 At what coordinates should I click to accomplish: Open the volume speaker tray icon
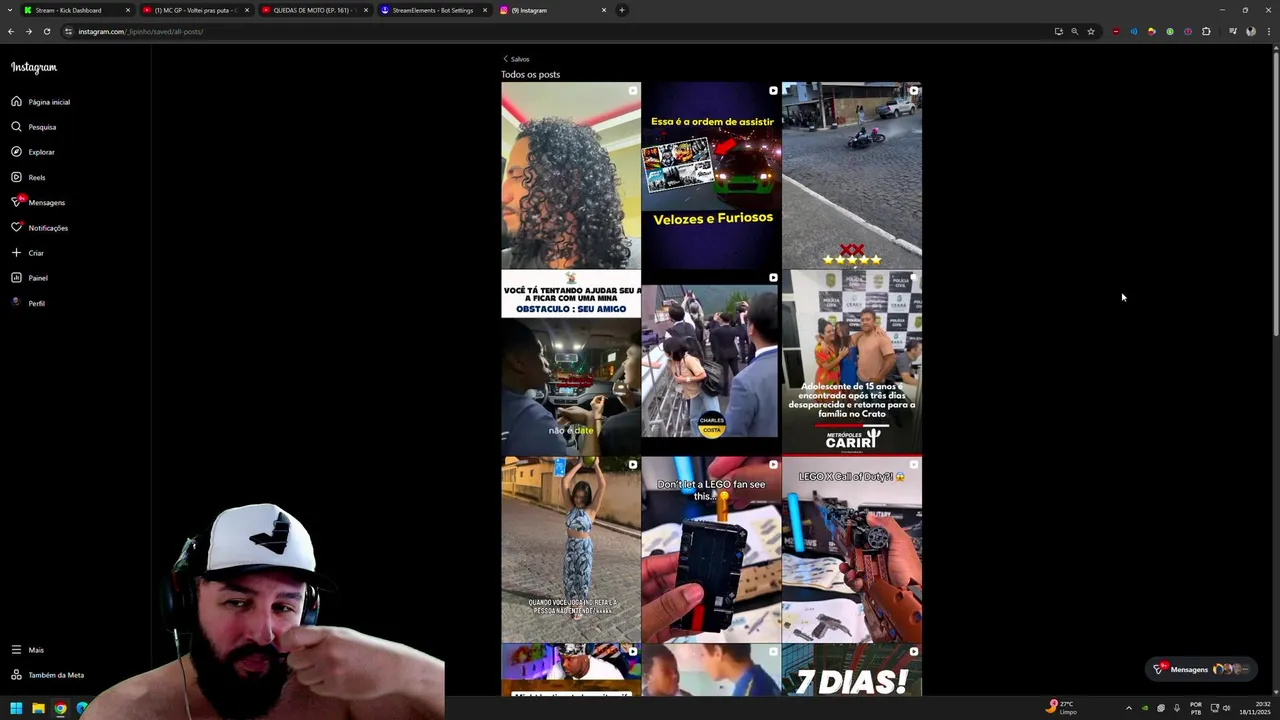1227,708
